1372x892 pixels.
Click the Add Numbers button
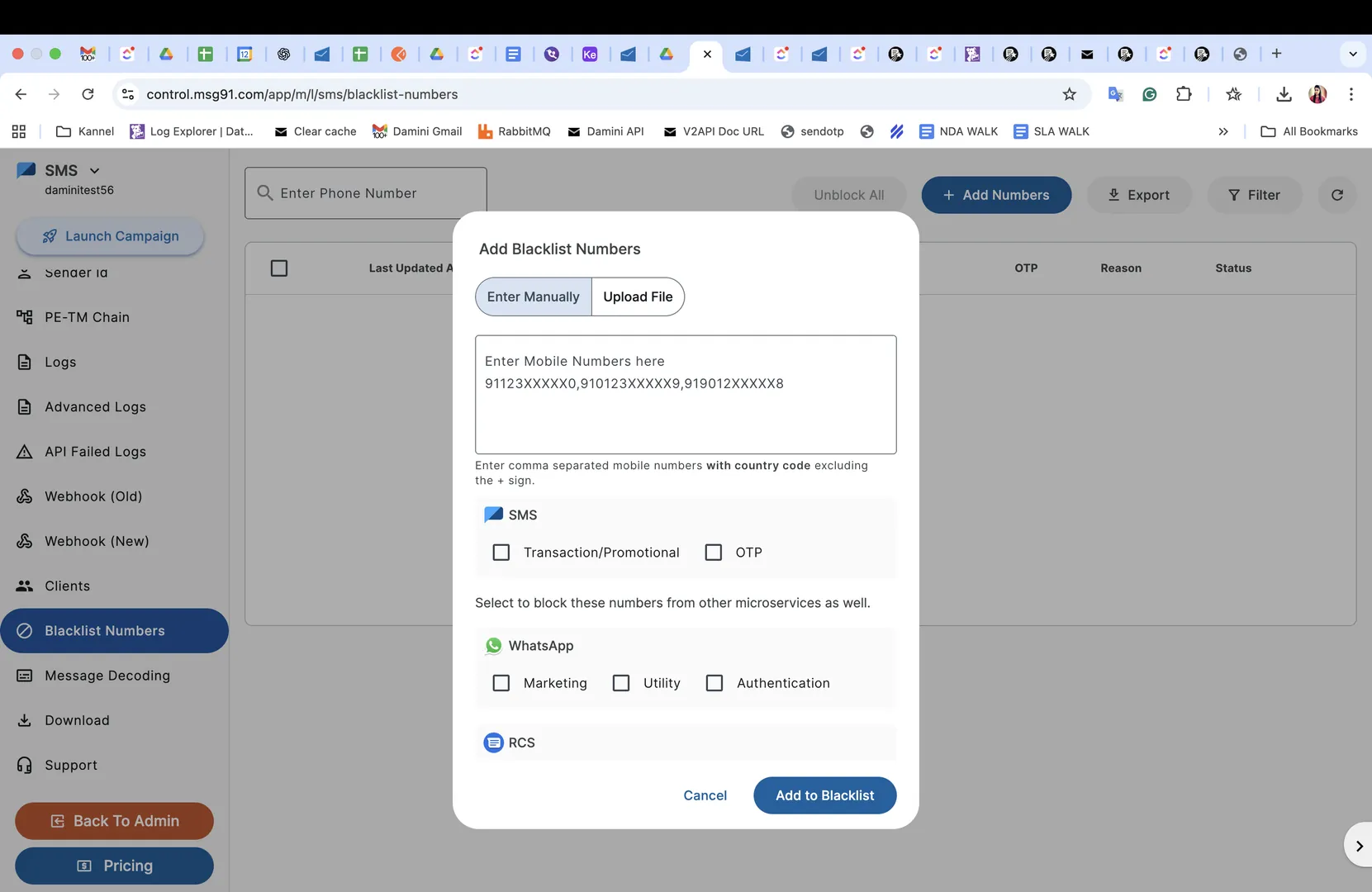click(x=996, y=195)
